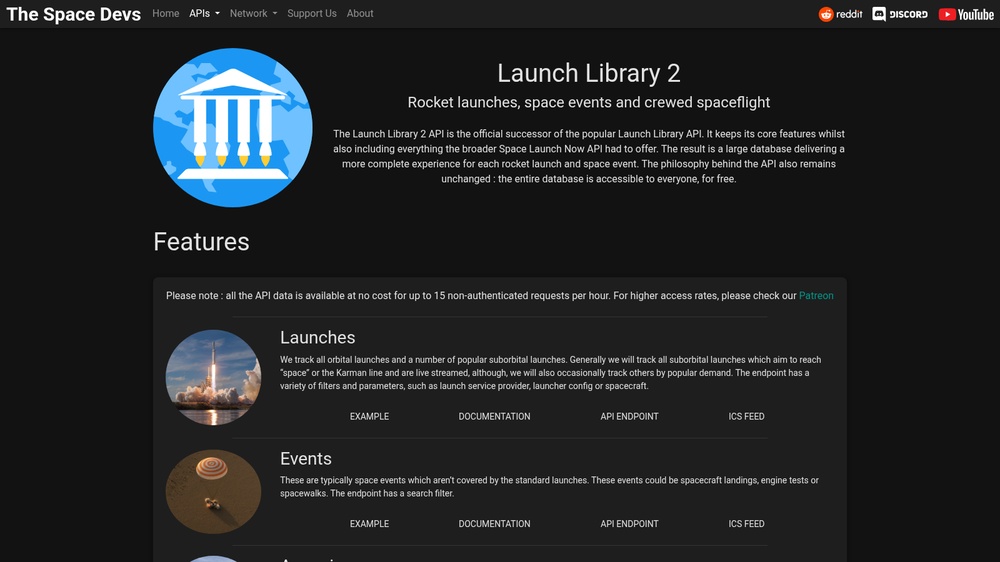Go to The Space Devs home brand
Screen dimensions: 1000x562
pyautogui.click(x=73, y=14)
